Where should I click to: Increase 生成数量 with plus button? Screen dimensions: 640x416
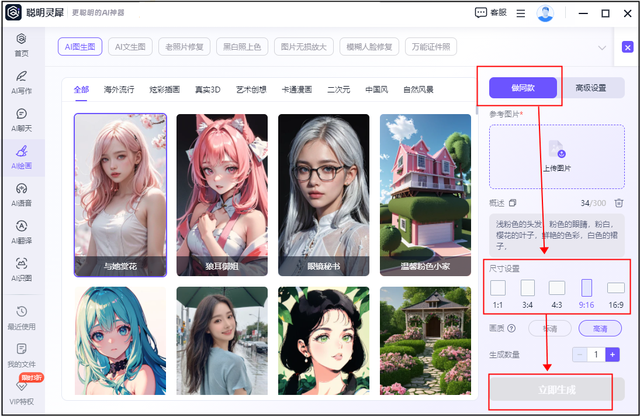612,354
